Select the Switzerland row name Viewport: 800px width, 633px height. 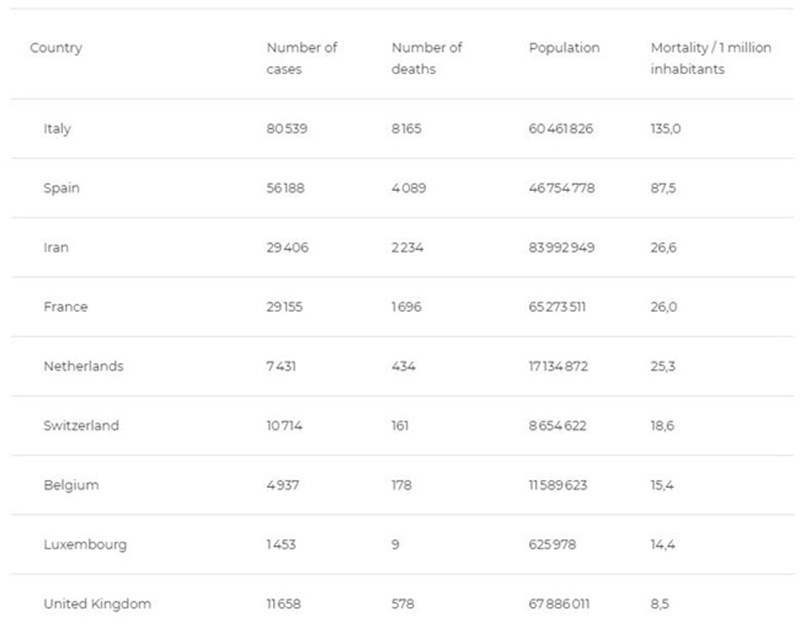point(81,425)
